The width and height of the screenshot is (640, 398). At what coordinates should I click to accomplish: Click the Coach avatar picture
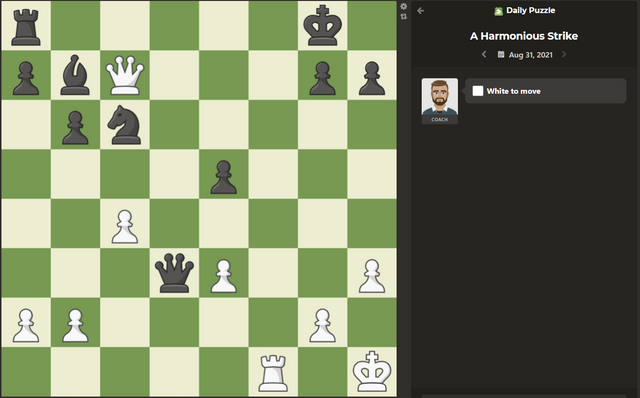coord(440,97)
